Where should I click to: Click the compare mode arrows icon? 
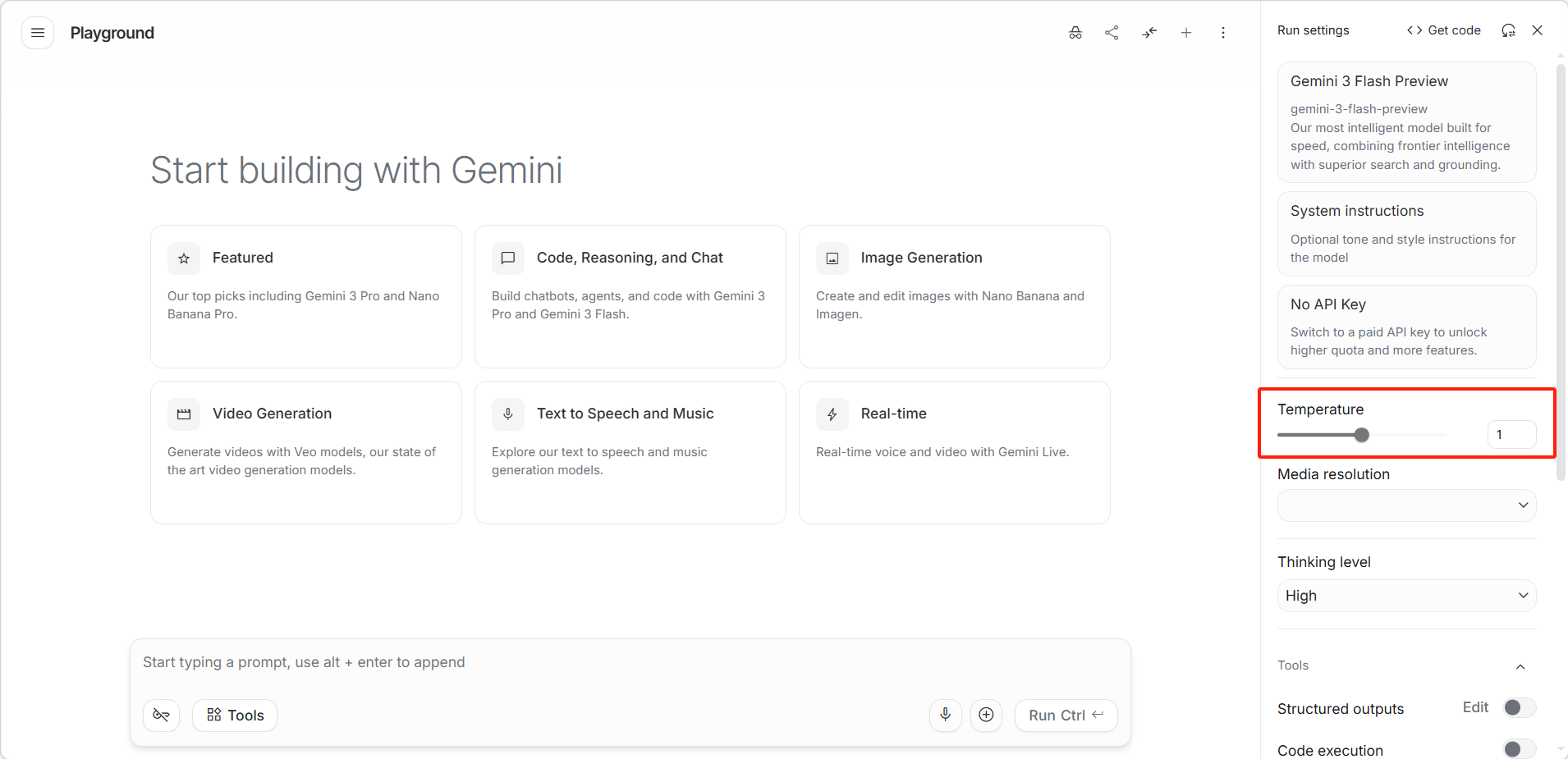coord(1149,33)
